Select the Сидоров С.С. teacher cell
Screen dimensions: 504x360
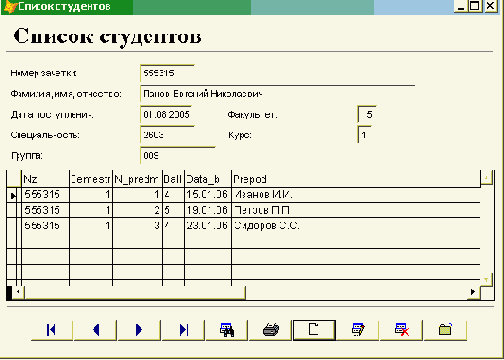[356, 226]
